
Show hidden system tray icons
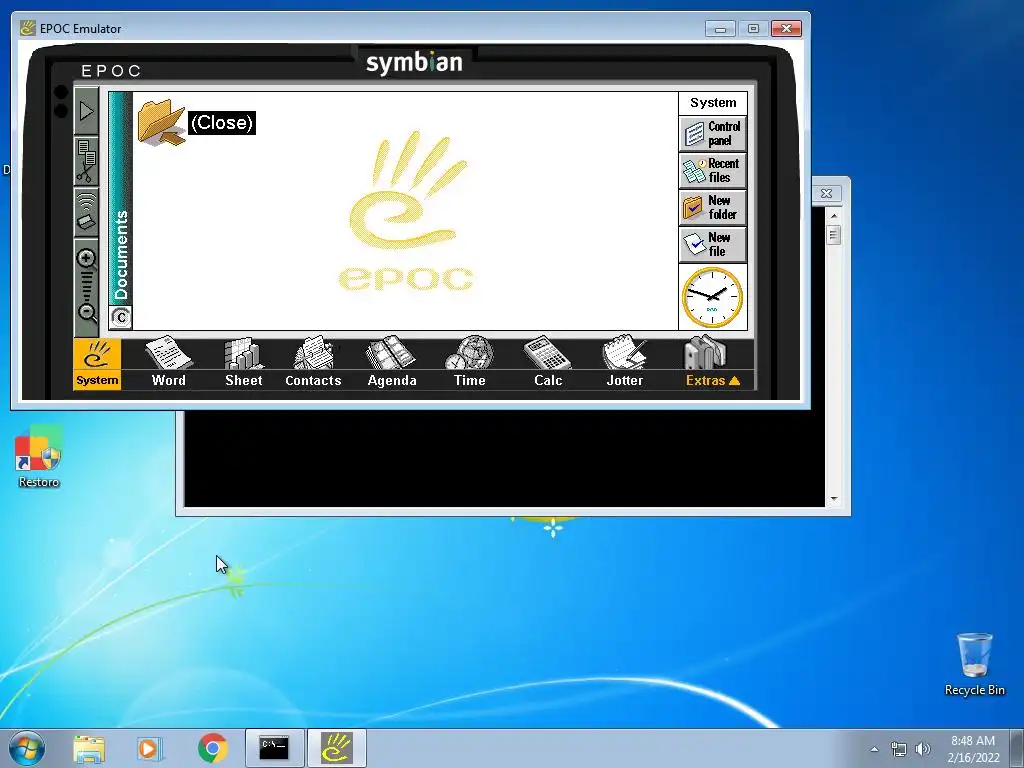click(x=874, y=749)
